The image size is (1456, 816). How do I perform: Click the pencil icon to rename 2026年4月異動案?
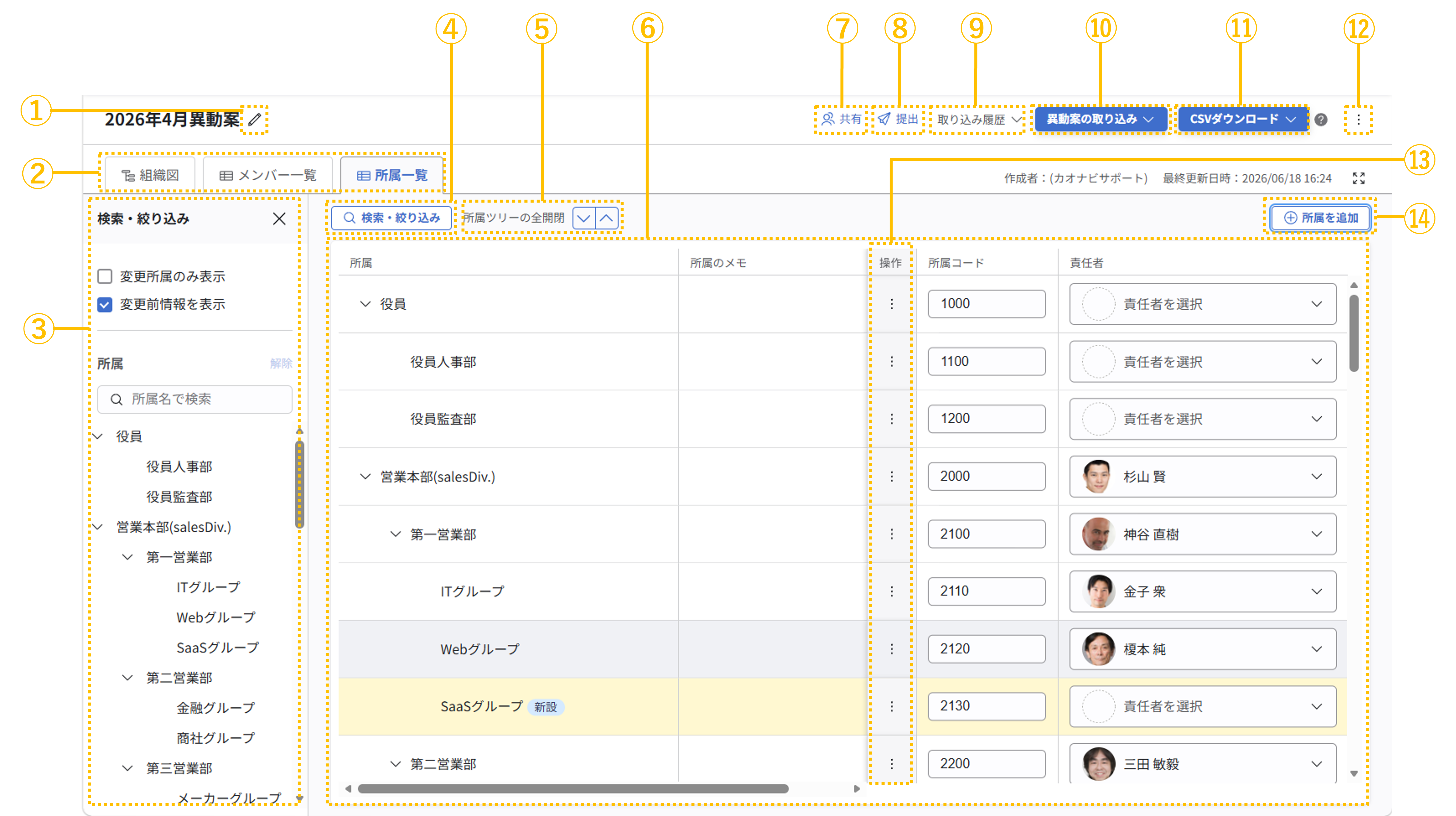[255, 119]
